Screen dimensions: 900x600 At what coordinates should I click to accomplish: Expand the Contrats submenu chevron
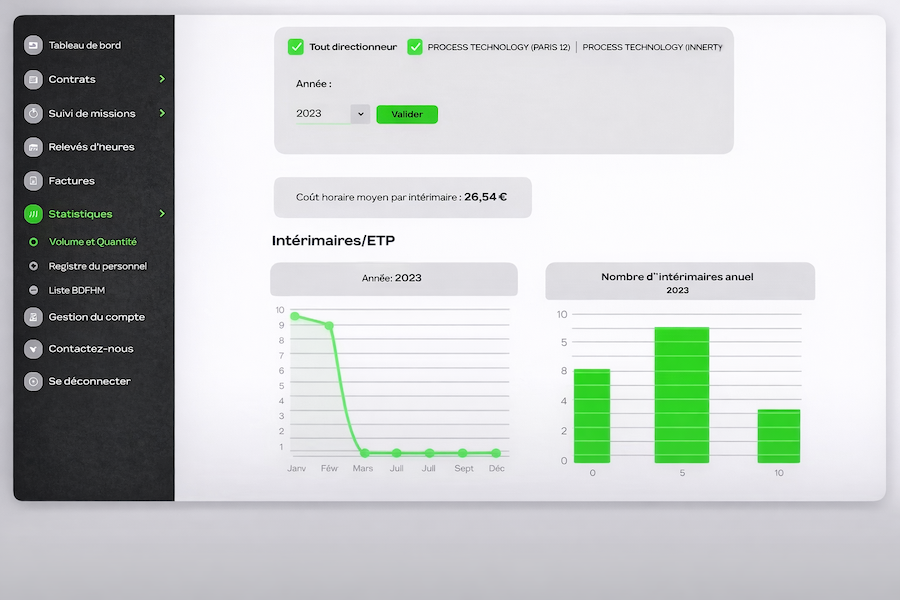162,79
